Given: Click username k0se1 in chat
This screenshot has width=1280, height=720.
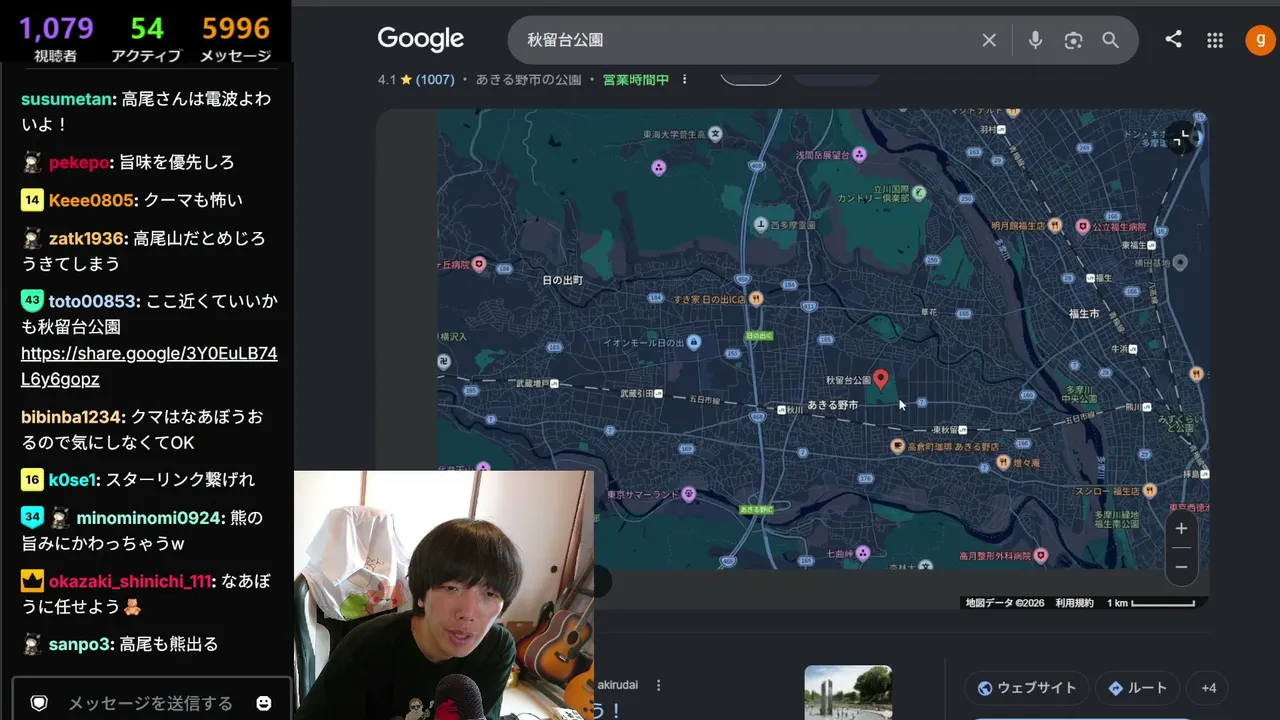Looking at the screenshot, I should point(73,480).
